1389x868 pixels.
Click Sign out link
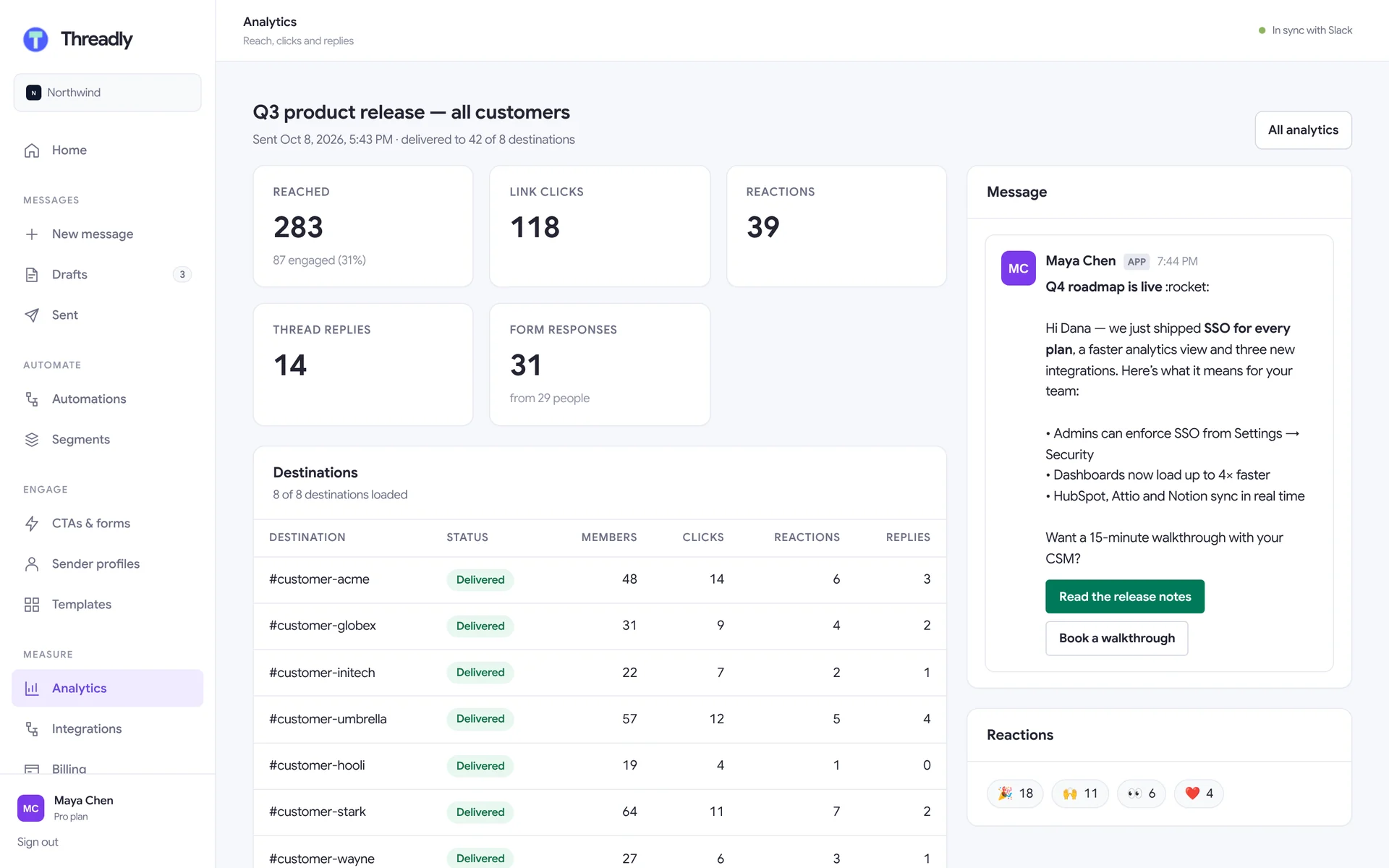click(x=38, y=842)
